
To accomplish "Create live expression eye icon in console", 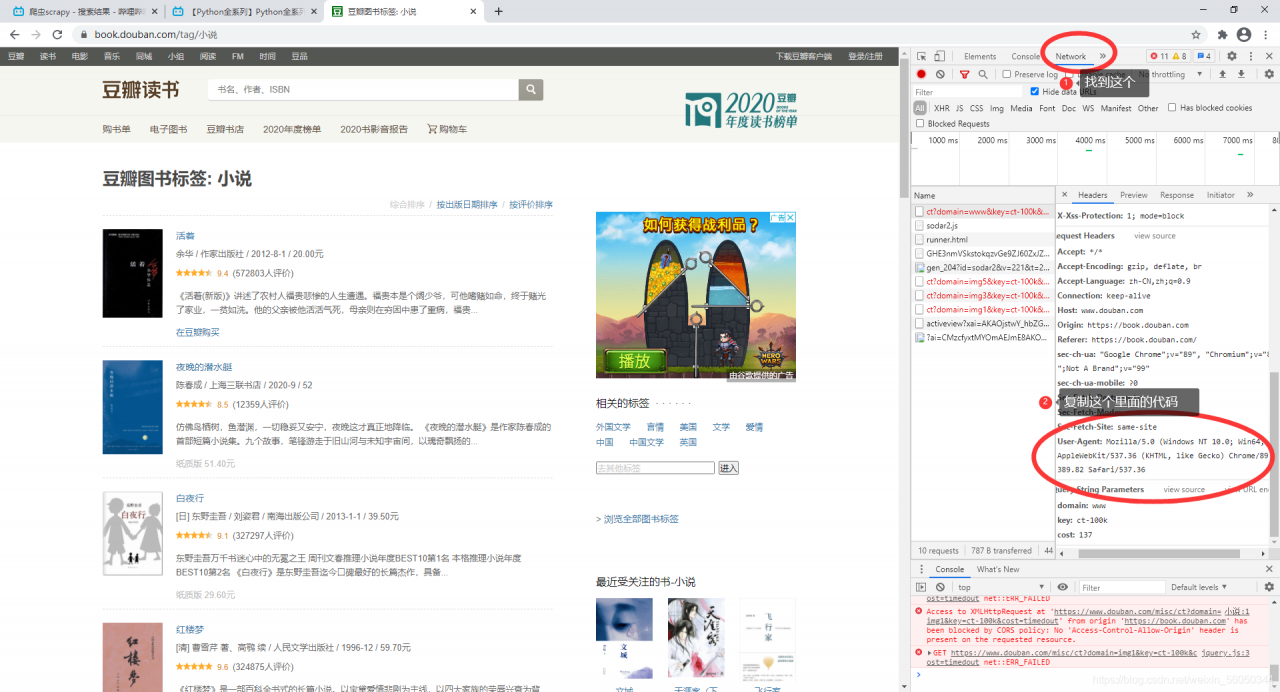I will click(1062, 587).
